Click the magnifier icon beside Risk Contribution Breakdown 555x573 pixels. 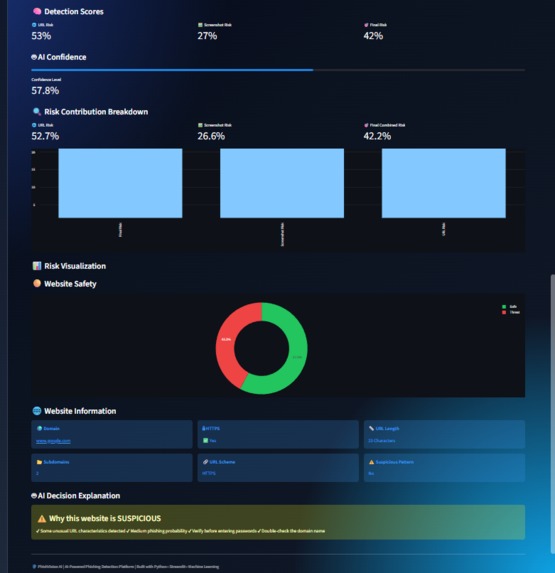click(x=37, y=111)
